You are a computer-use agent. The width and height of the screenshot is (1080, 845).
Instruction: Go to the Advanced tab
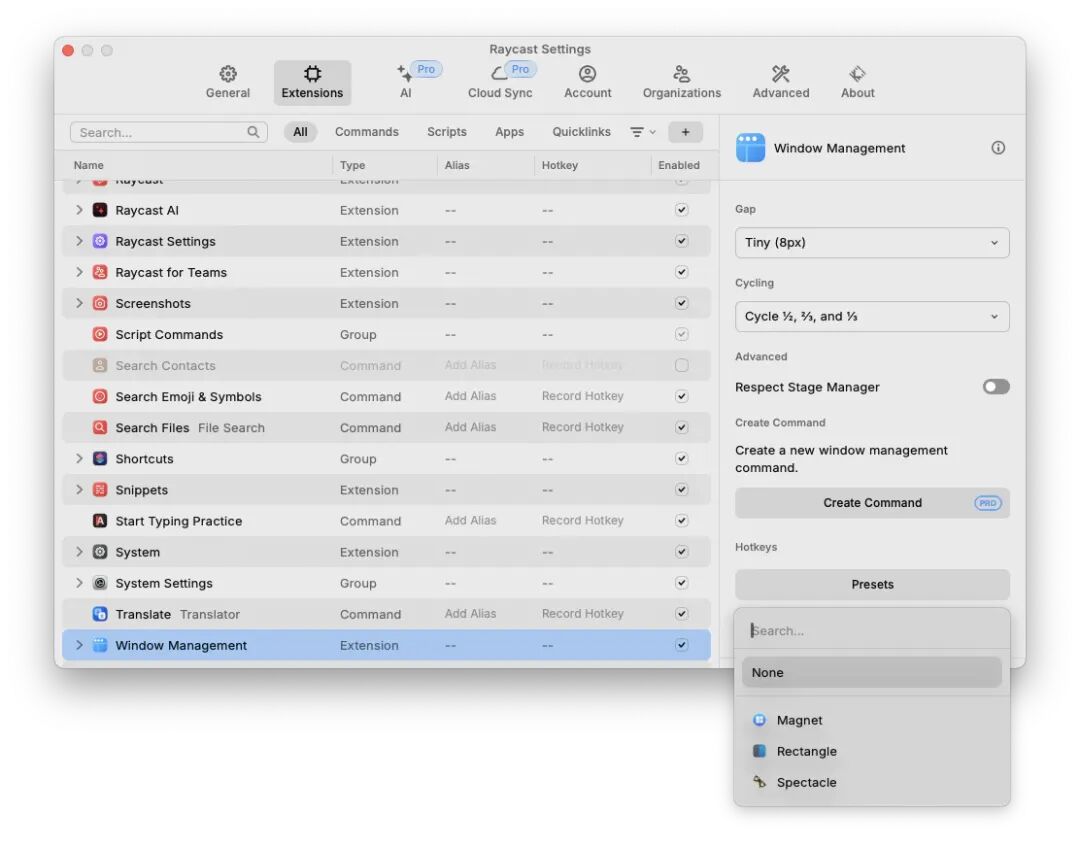click(x=780, y=83)
